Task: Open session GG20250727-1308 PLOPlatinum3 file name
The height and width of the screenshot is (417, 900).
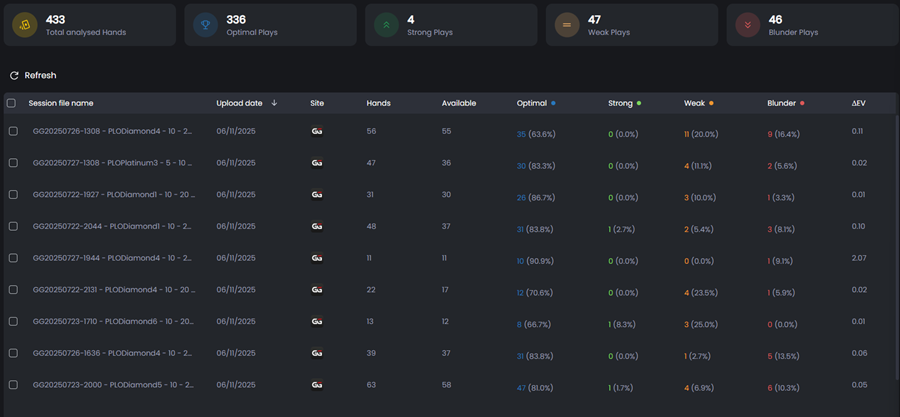Action: click(x=112, y=163)
